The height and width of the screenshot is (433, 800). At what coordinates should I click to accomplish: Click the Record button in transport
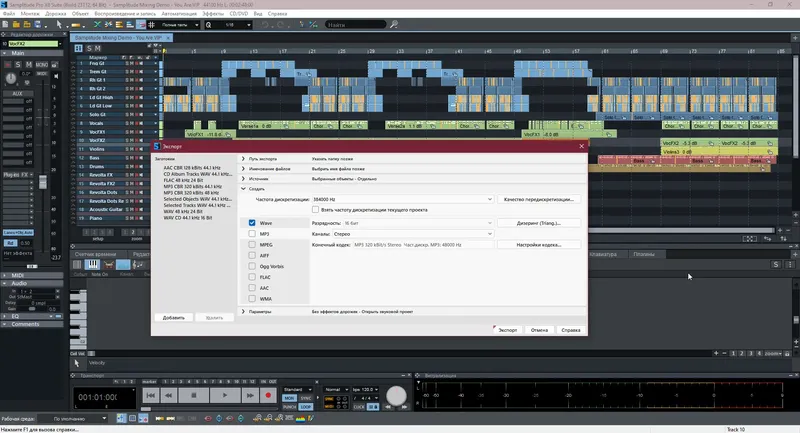pos(268,395)
